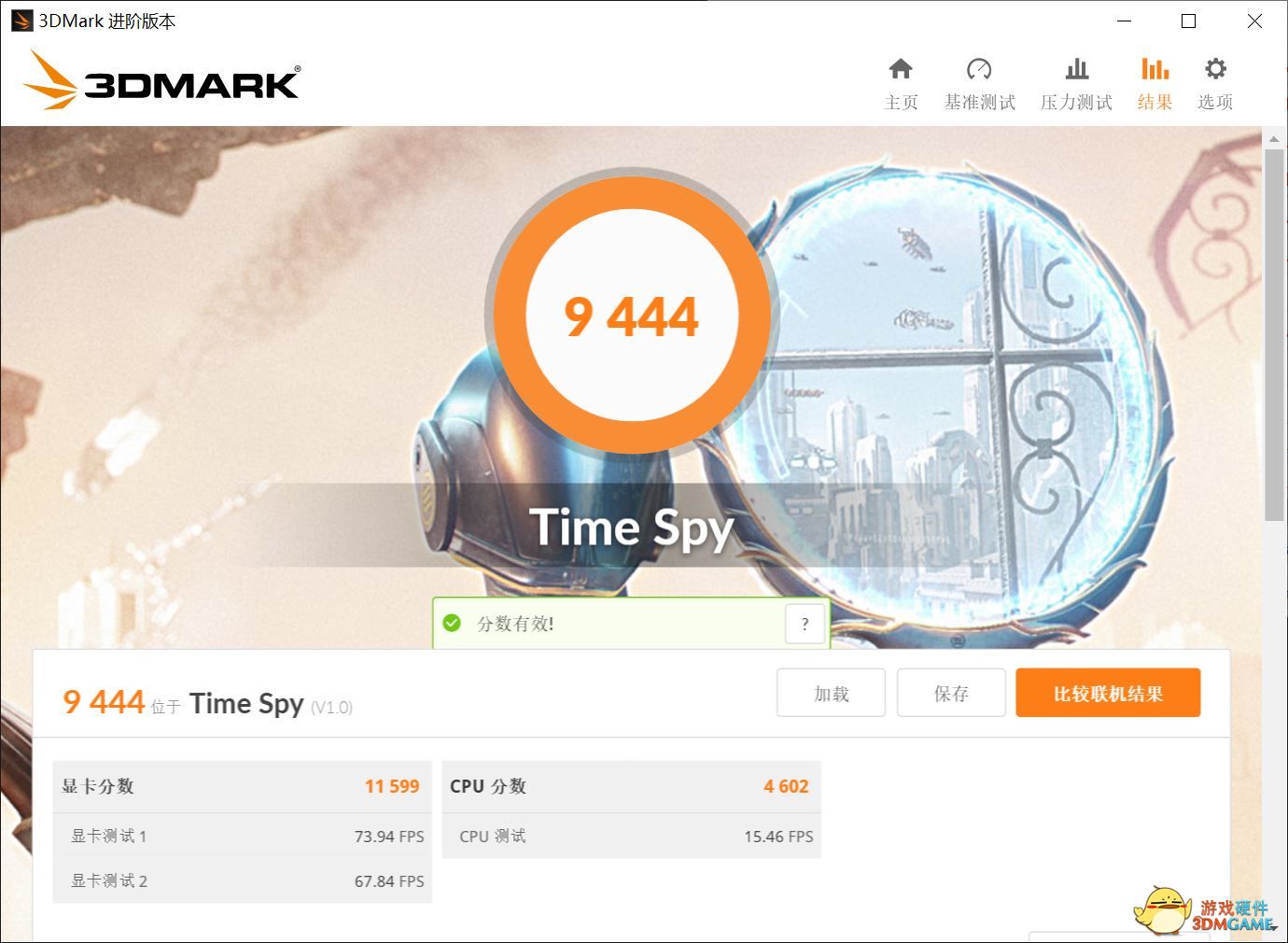Click the green valid-score checkmark icon
Image resolution: width=1288 pixels, height=943 pixels.
[452, 623]
